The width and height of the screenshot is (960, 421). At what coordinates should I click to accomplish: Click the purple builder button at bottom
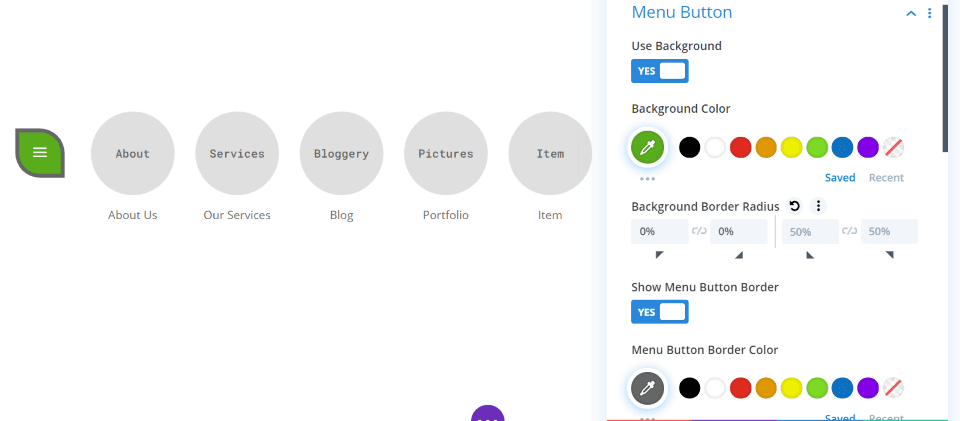pyautogui.click(x=488, y=414)
